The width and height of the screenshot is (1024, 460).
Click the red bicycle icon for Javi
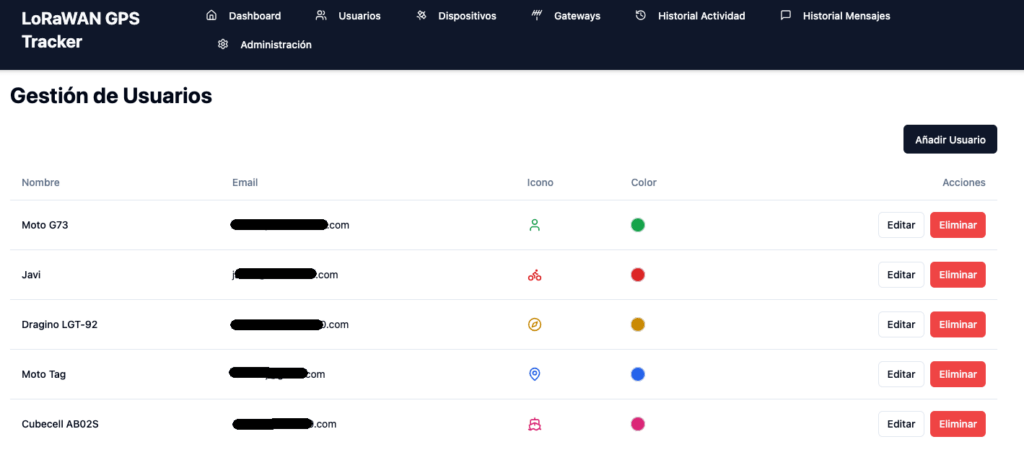(x=534, y=275)
